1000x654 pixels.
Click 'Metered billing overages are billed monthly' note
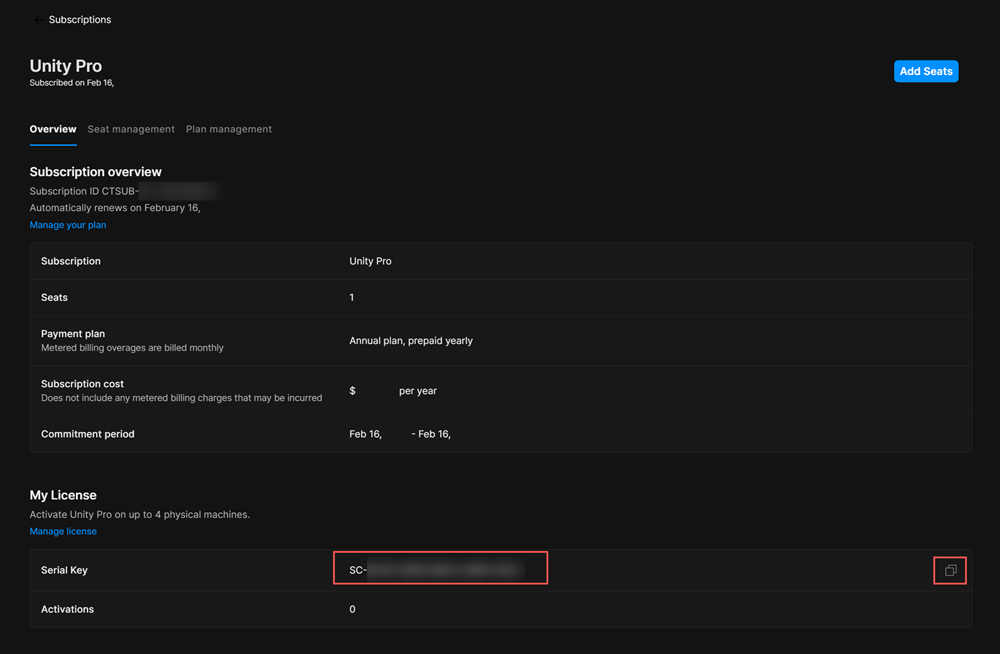[x=132, y=348]
